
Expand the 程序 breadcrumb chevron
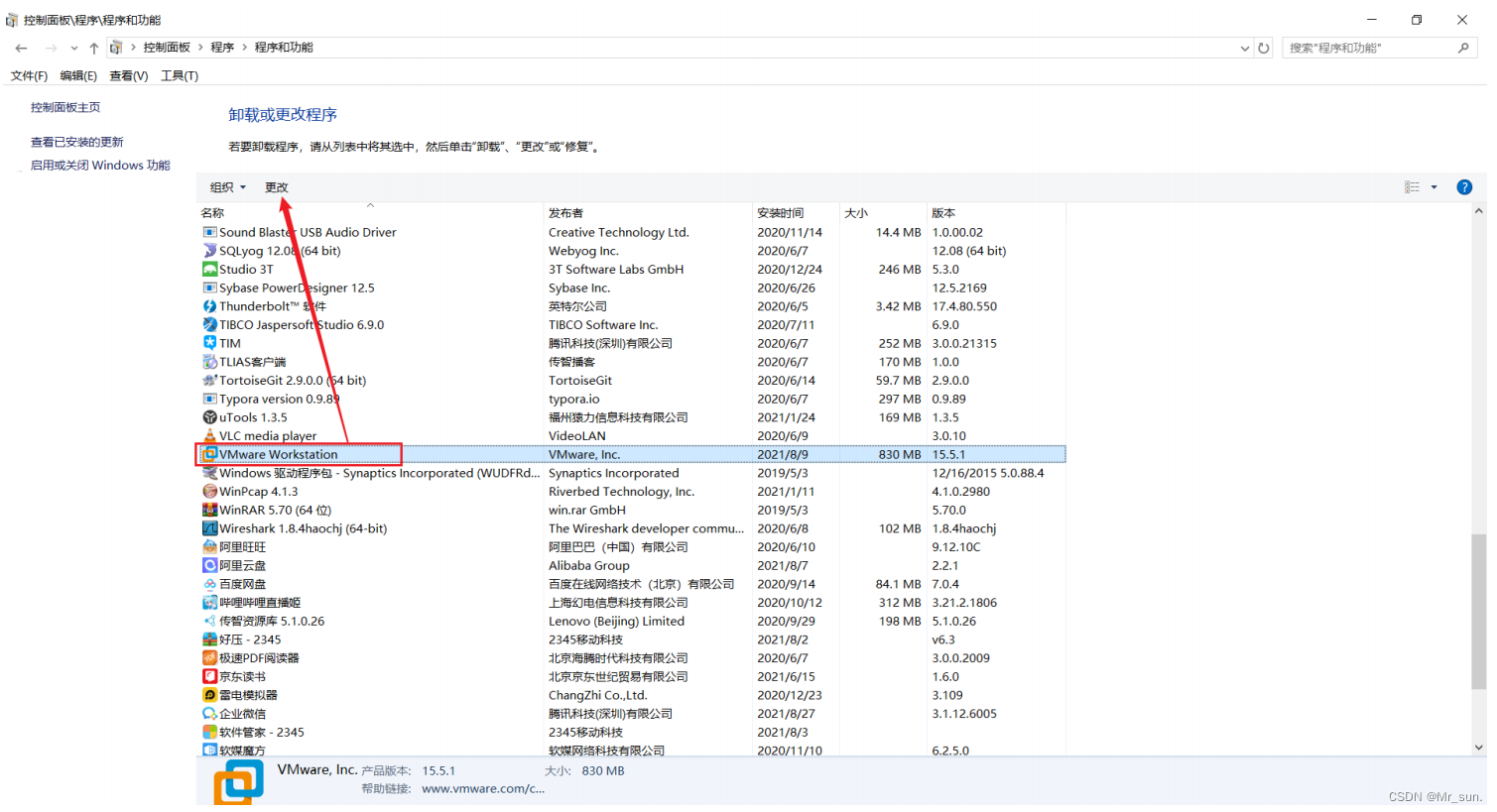tap(244, 48)
